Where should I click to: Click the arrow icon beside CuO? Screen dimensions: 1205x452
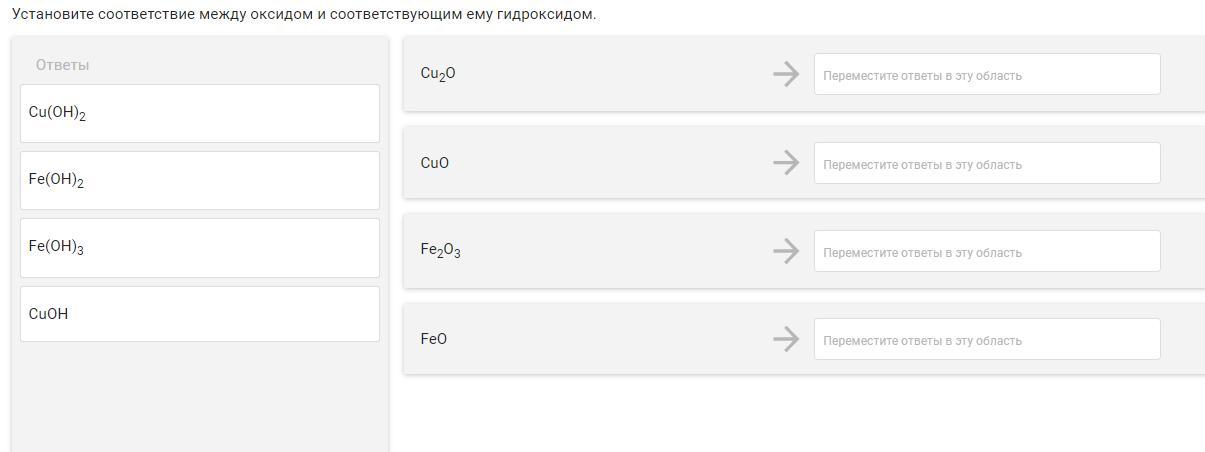[x=786, y=162]
